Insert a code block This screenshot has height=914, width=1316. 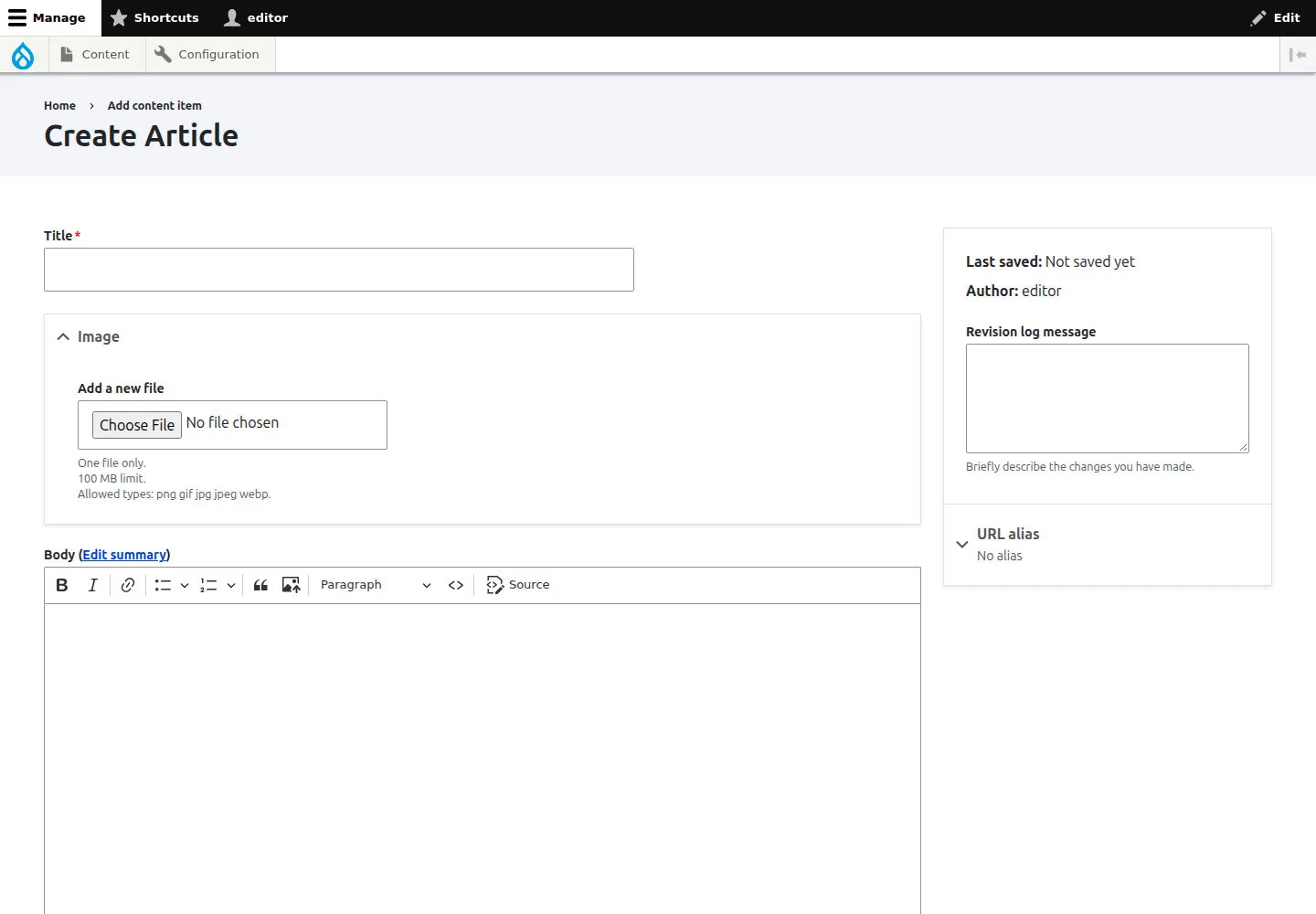tap(456, 585)
